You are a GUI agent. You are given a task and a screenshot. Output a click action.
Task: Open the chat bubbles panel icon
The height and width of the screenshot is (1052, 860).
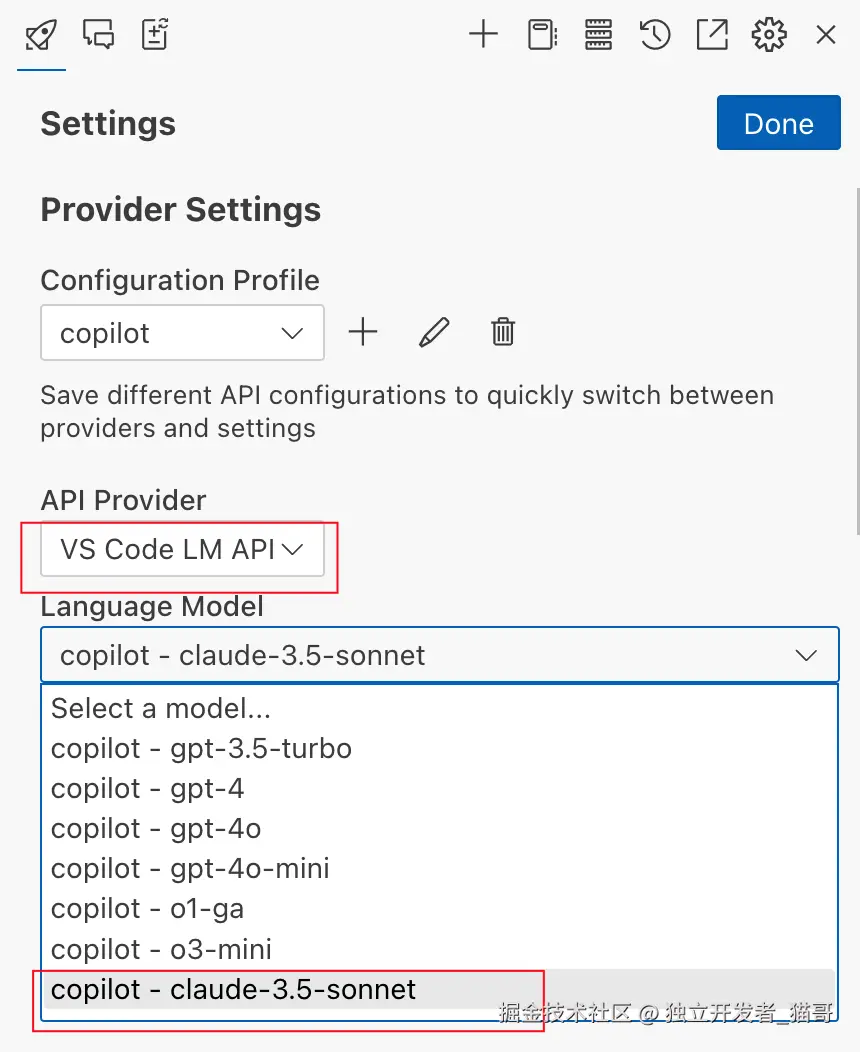tap(98, 35)
